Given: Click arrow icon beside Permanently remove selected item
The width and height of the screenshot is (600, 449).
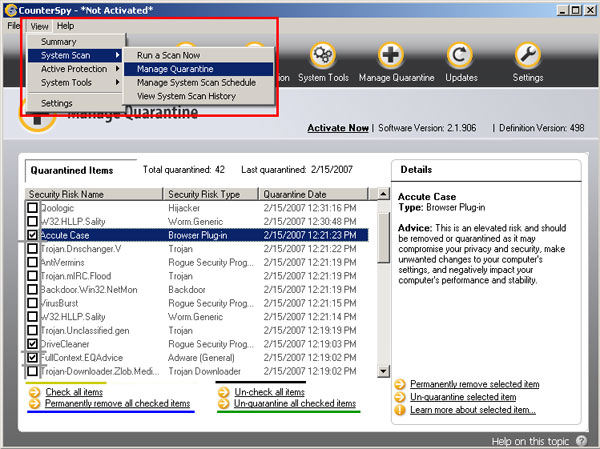Looking at the screenshot, I should 399,384.
